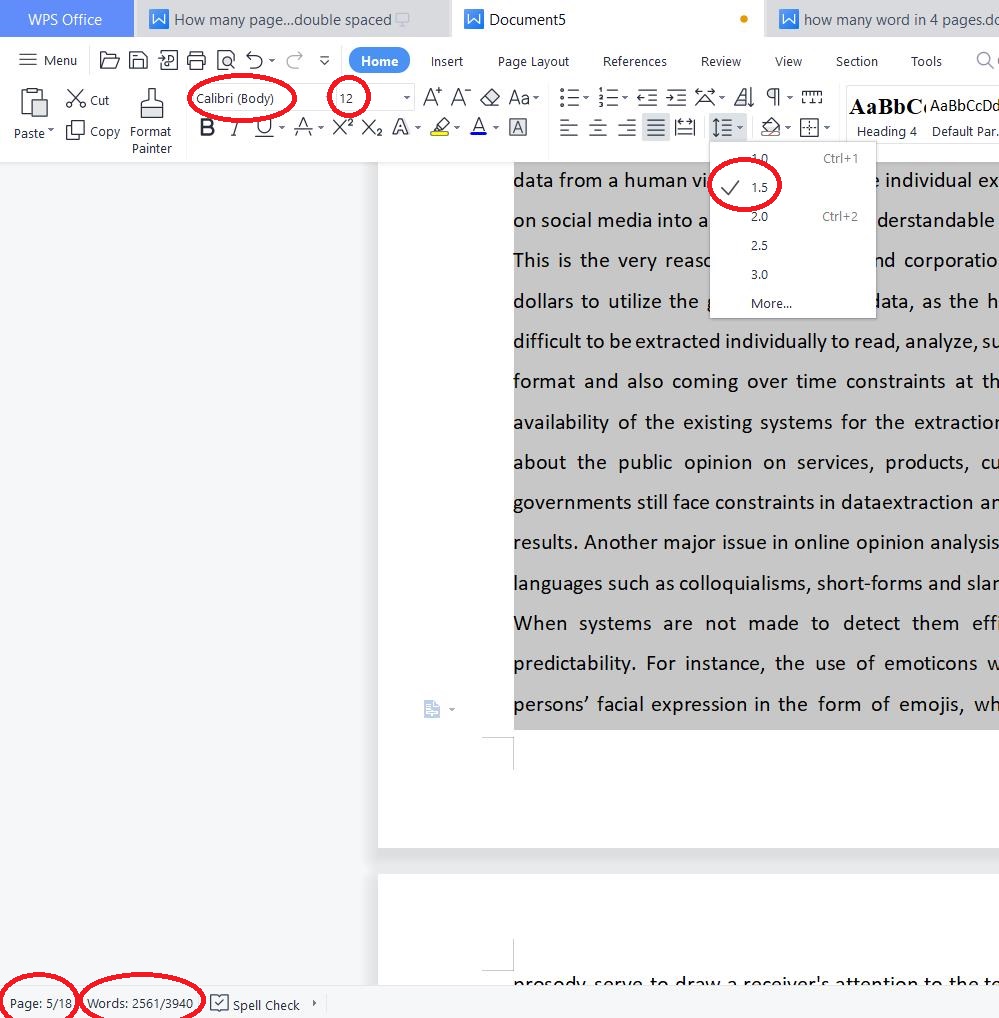Open the print preview
The image size is (999, 1018).
[227, 60]
